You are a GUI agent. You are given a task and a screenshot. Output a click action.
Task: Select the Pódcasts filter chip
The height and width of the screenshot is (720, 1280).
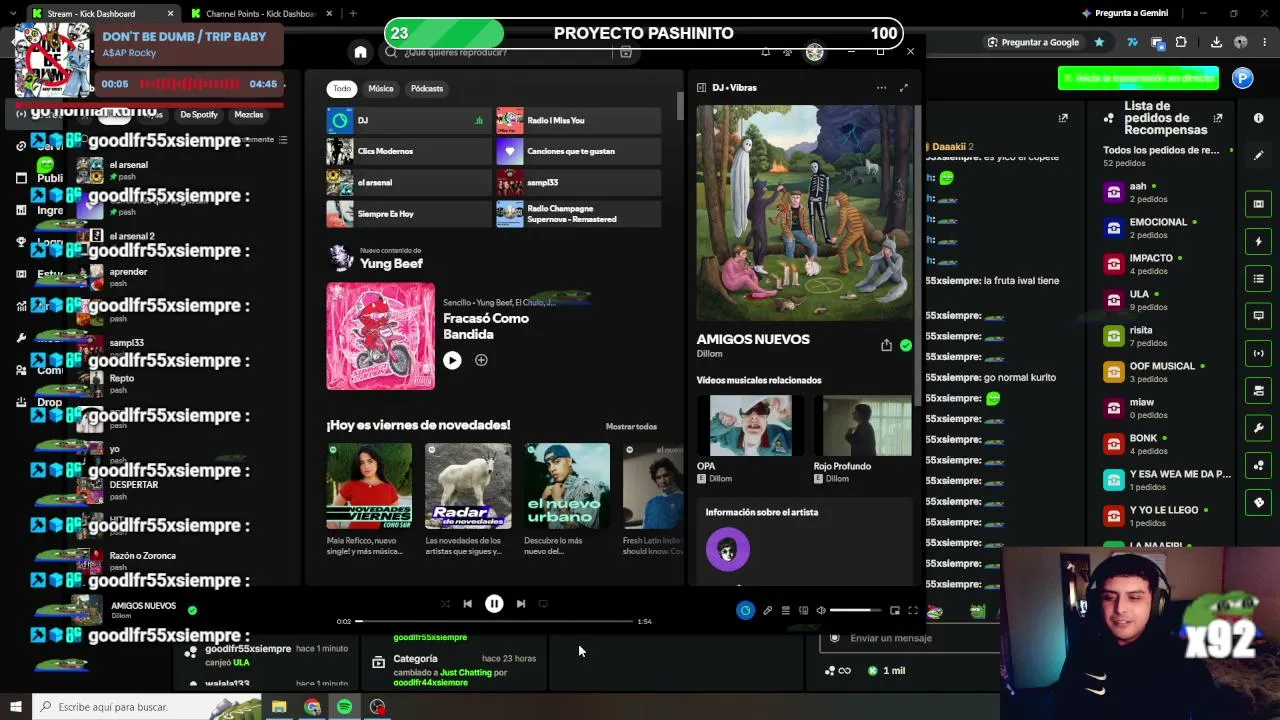click(x=427, y=89)
